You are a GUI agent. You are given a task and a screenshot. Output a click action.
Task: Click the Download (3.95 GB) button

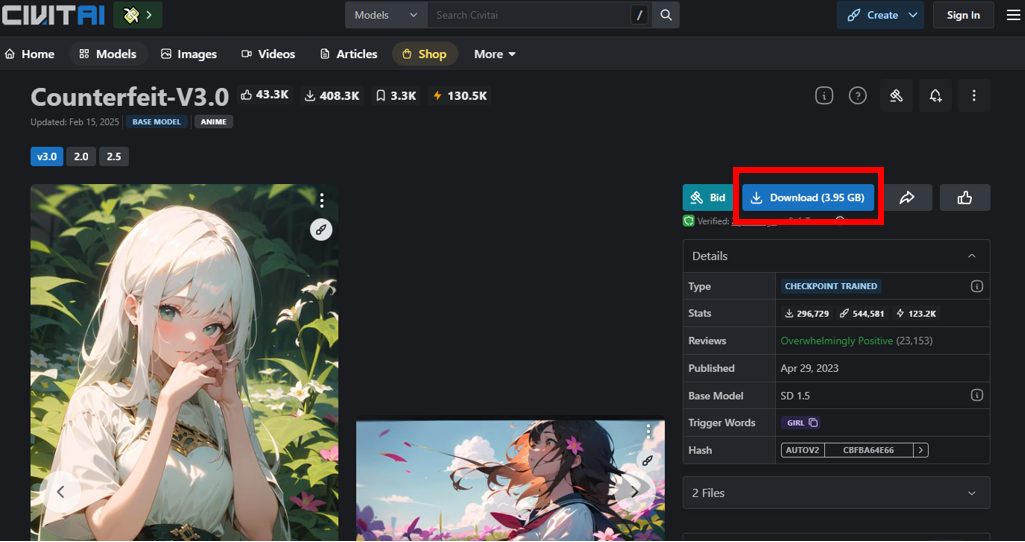[808, 197]
